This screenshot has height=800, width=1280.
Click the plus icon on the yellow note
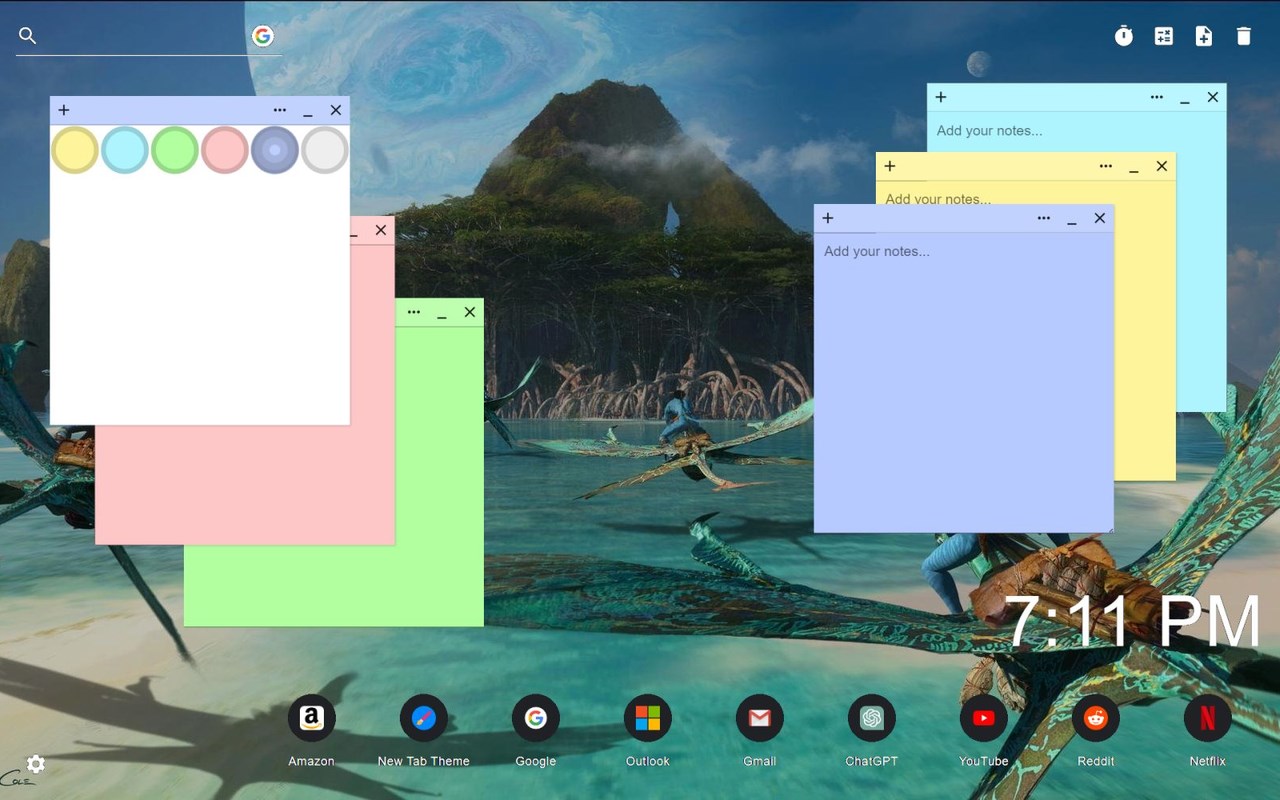(890, 166)
